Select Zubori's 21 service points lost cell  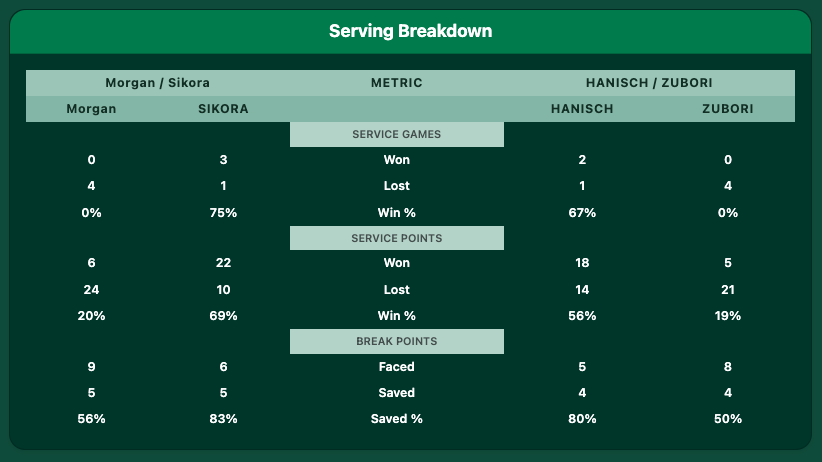coord(728,290)
